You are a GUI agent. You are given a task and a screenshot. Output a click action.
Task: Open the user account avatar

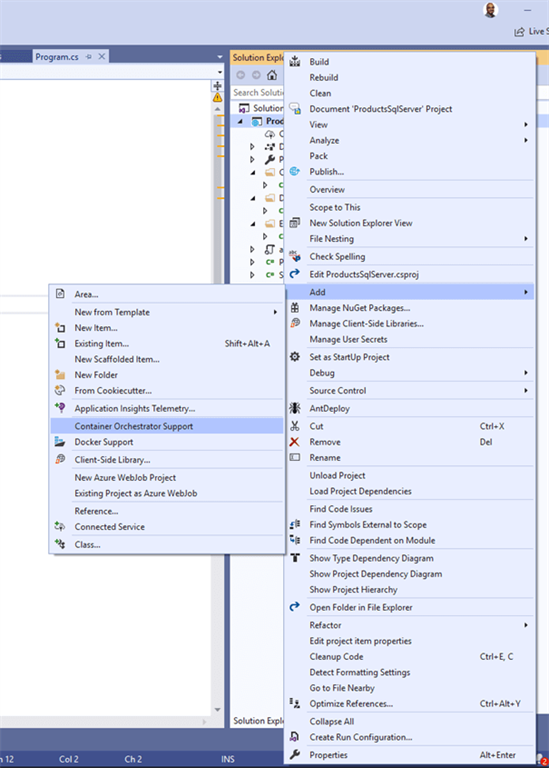tap(490, 9)
